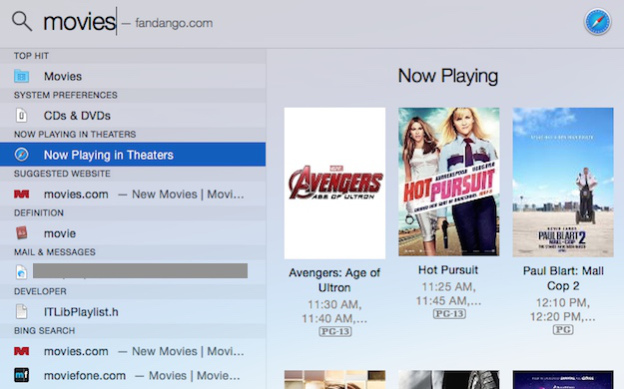Click the PG-13 rating under Avengers

coord(335,331)
